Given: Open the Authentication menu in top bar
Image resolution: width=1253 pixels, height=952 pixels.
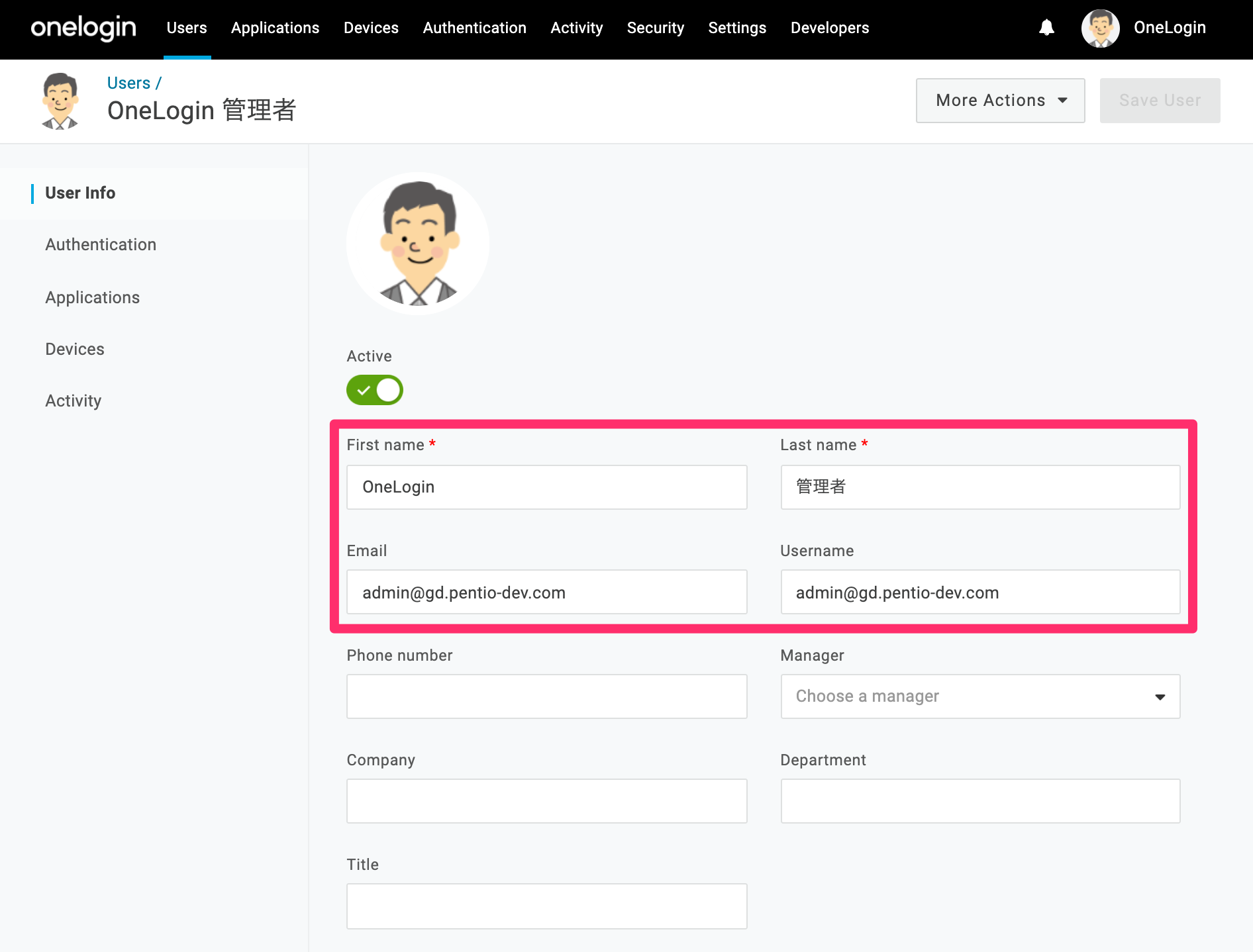Looking at the screenshot, I should point(475,28).
